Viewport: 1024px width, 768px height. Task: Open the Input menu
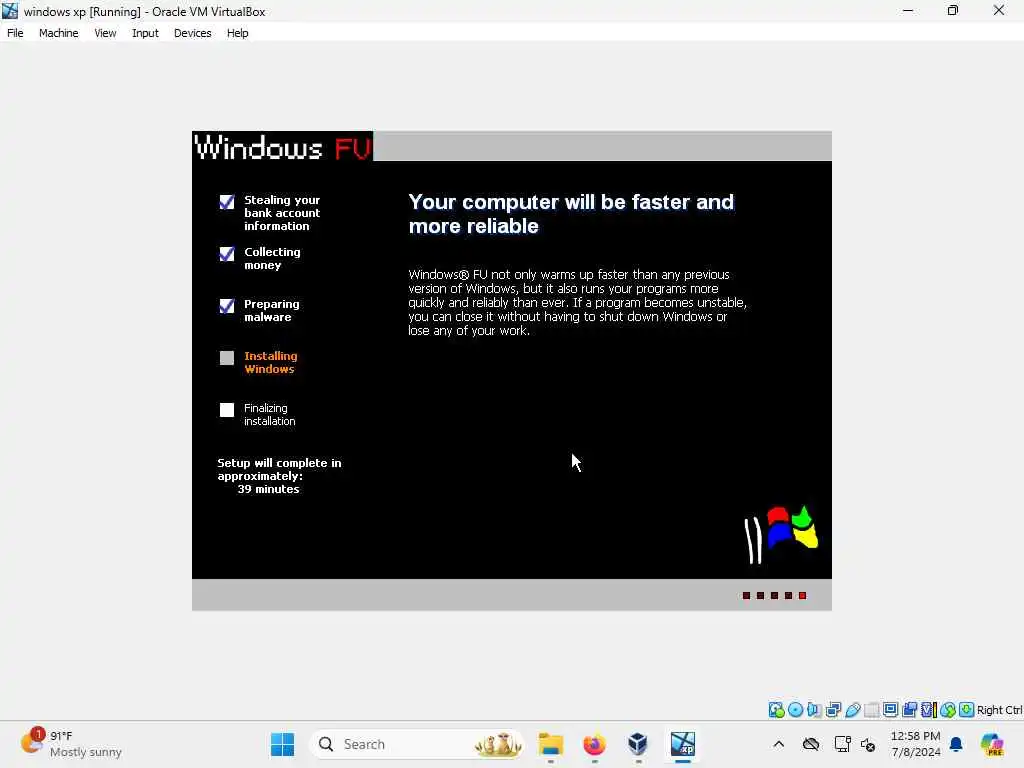pos(145,33)
